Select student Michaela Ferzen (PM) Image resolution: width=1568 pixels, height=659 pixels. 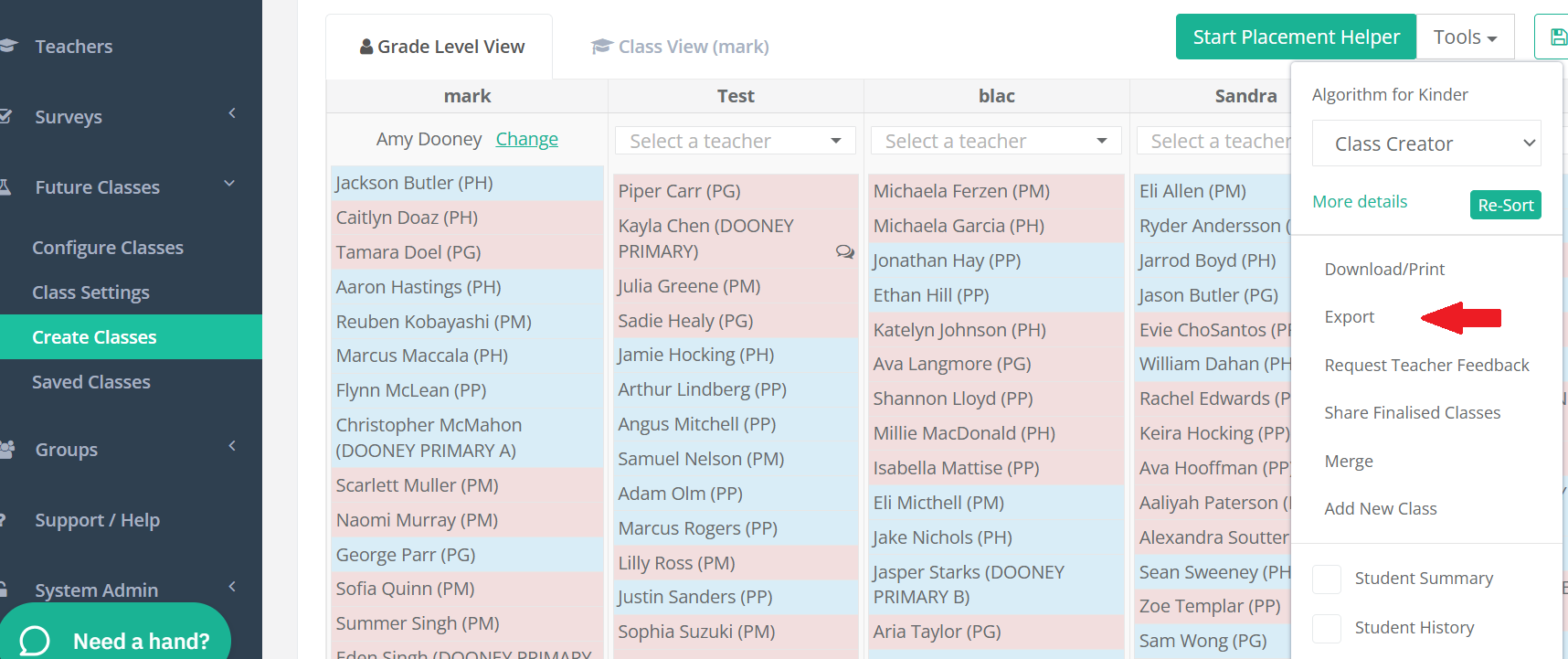995,191
